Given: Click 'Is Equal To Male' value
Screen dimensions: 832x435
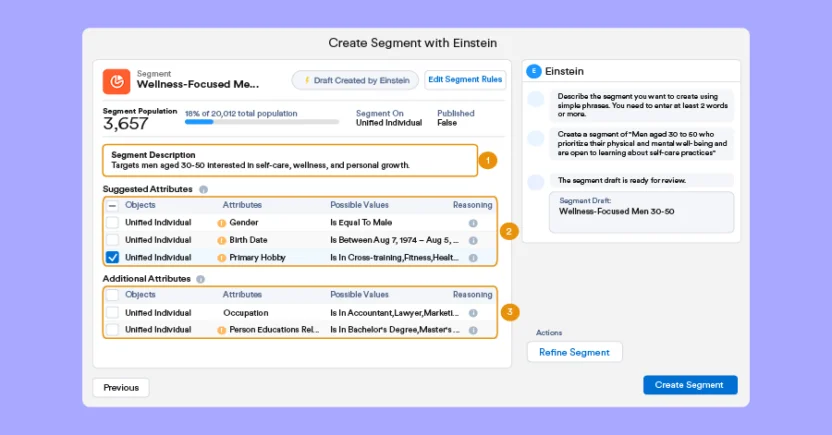Looking at the screenshot, I should pos(361,223).
